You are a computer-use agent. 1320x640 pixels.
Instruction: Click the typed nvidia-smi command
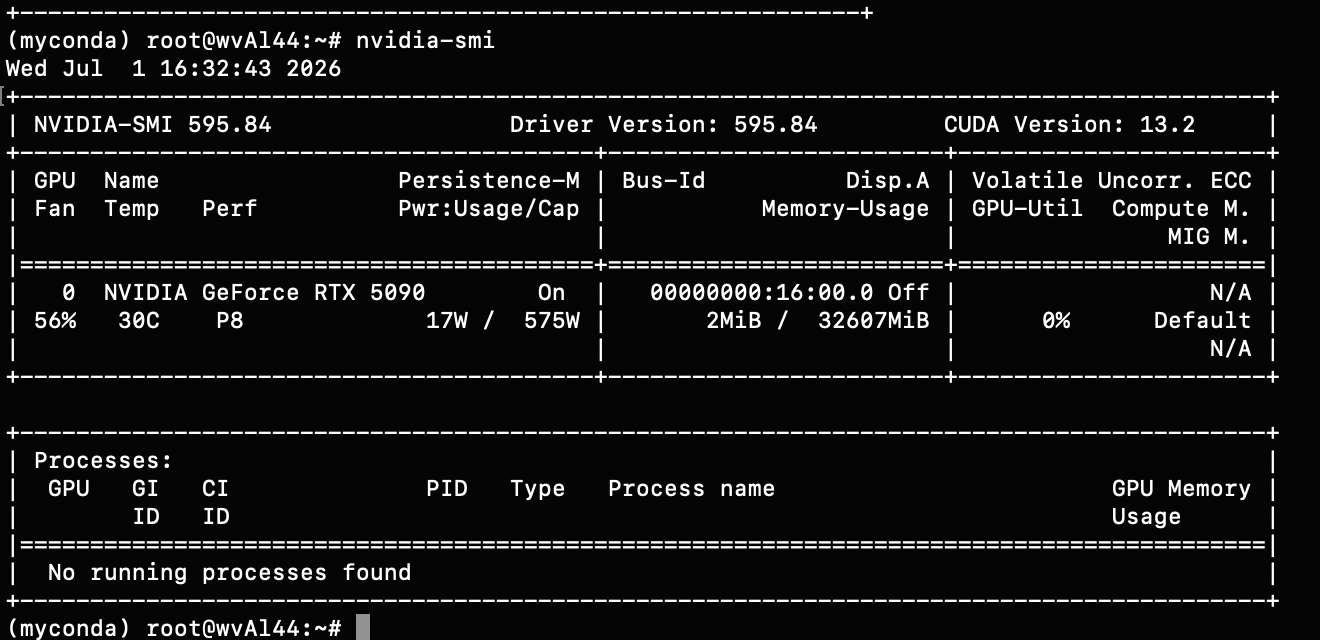(x=426, y=41)
